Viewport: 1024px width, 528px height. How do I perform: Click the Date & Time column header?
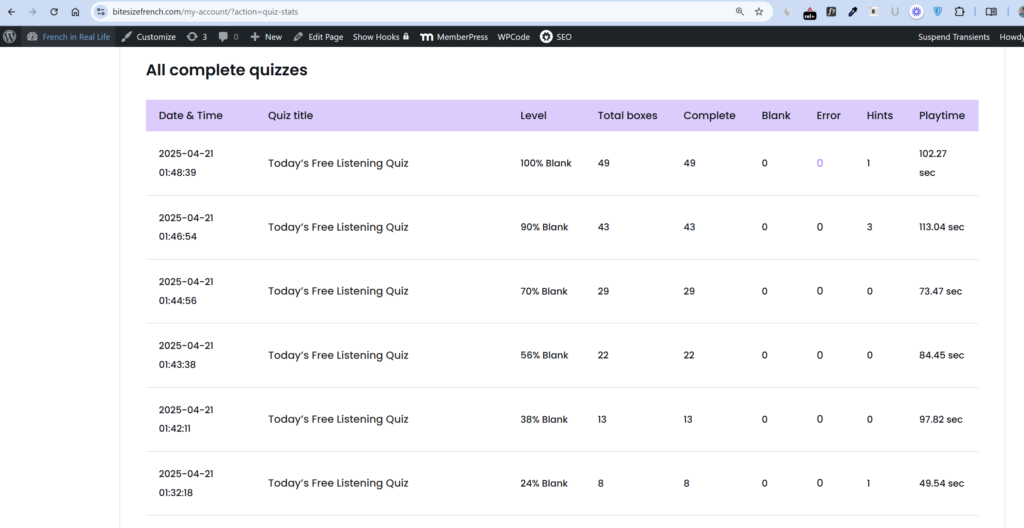pos(191,116)
